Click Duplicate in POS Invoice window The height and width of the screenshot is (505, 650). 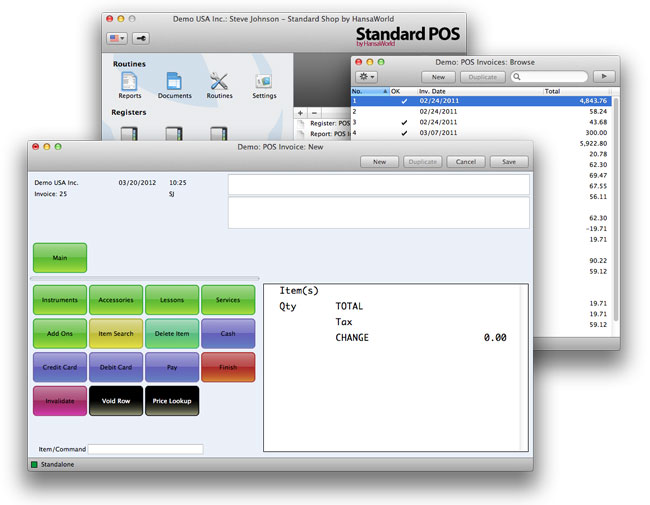[422, 162]
